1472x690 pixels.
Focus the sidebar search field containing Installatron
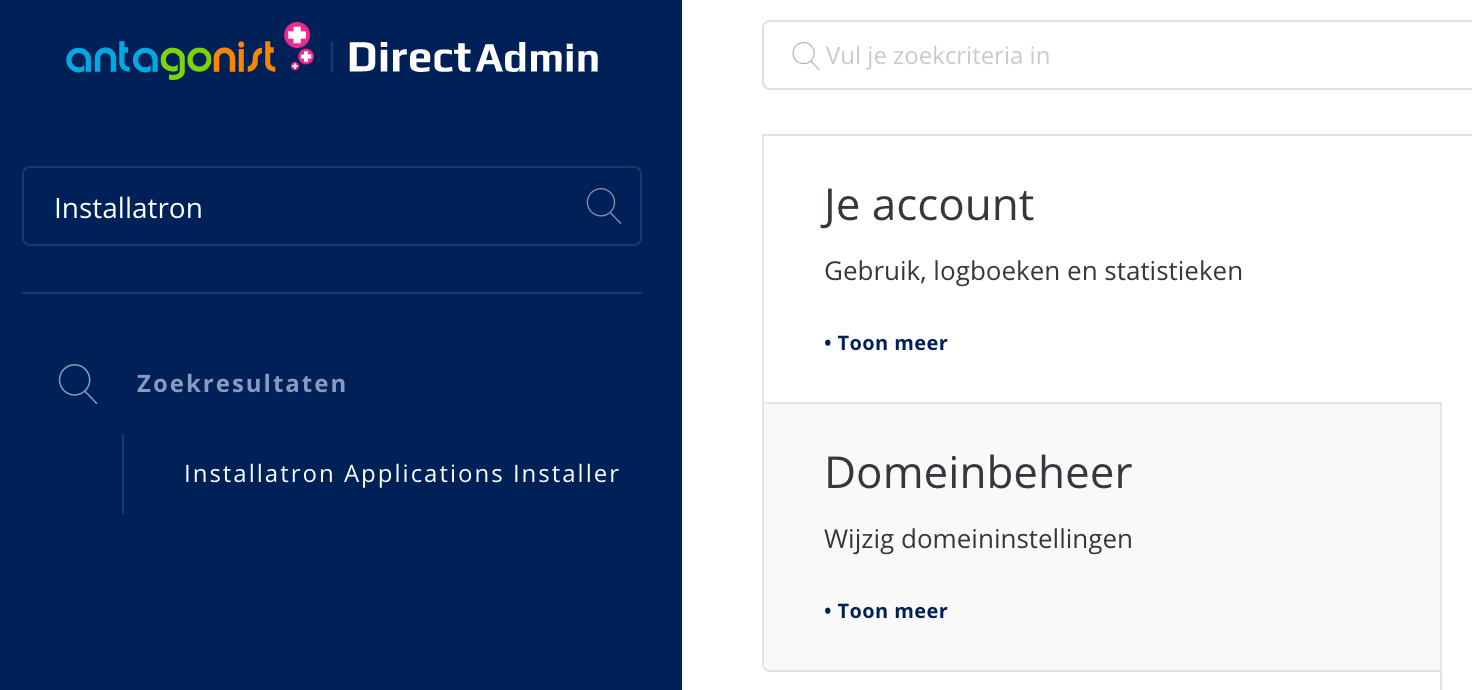pos(332,206)
